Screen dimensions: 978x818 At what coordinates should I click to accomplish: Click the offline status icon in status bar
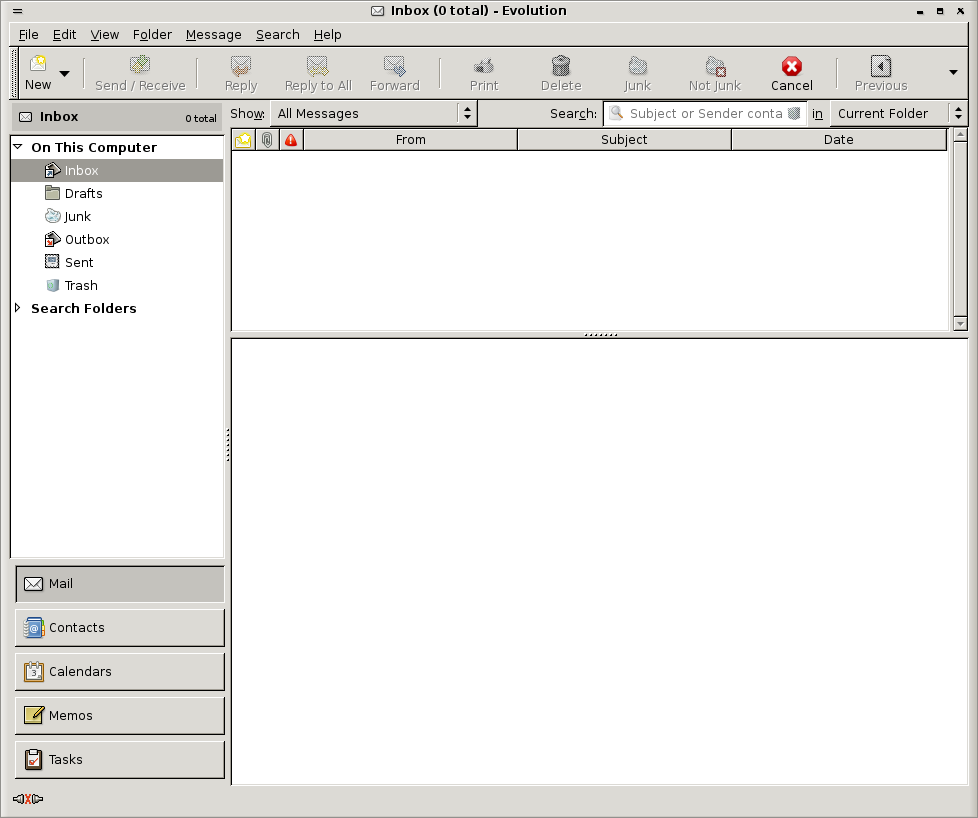point(28,799)
